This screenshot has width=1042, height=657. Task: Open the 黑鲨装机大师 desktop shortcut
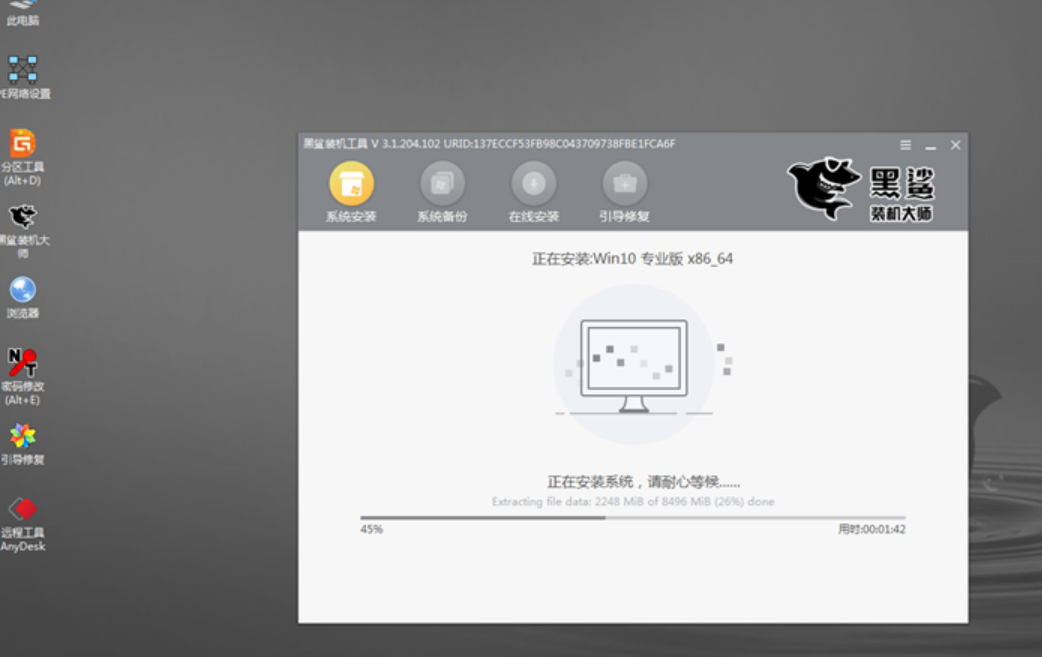(24, 231)
